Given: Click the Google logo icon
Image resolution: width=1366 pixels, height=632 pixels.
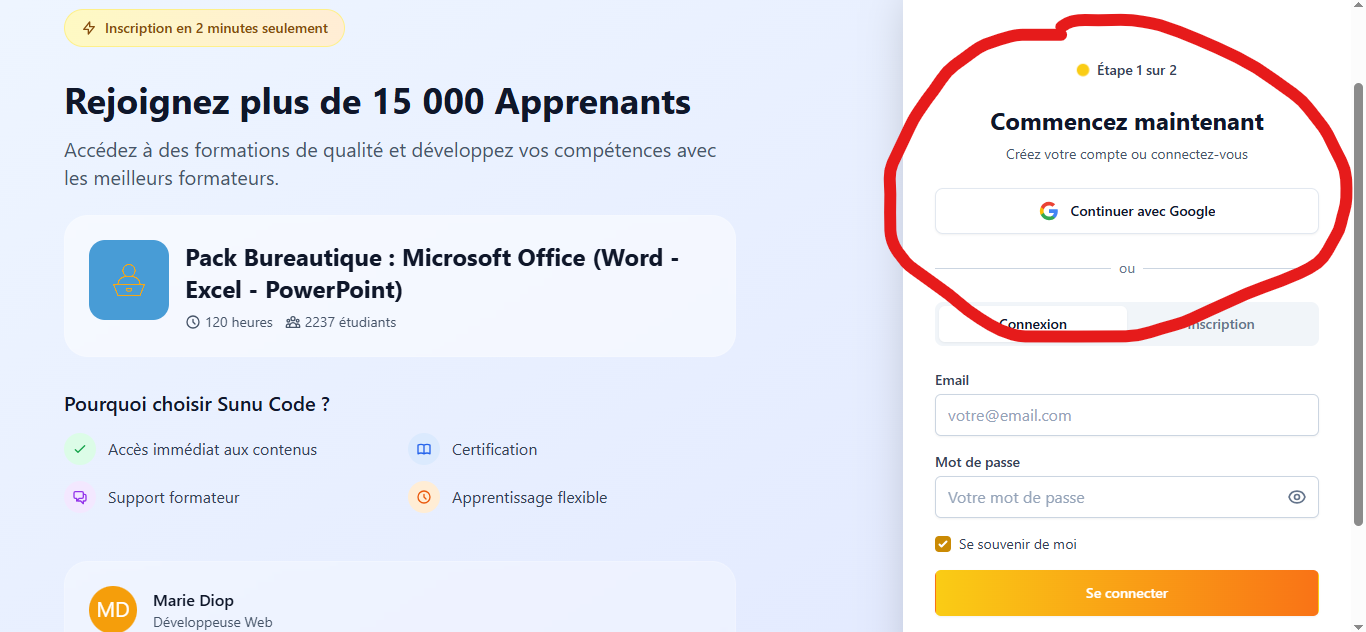Looking at the screenshot, I should (x=1048, y=211).
